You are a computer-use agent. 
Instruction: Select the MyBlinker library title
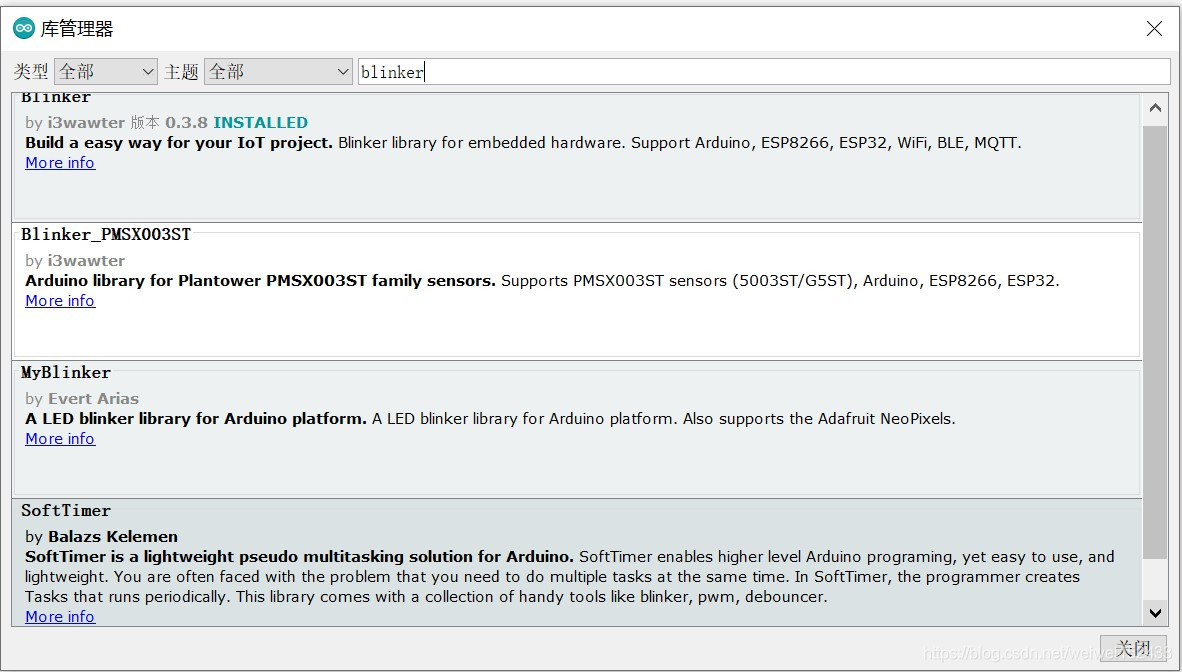(x=66, y=373)
